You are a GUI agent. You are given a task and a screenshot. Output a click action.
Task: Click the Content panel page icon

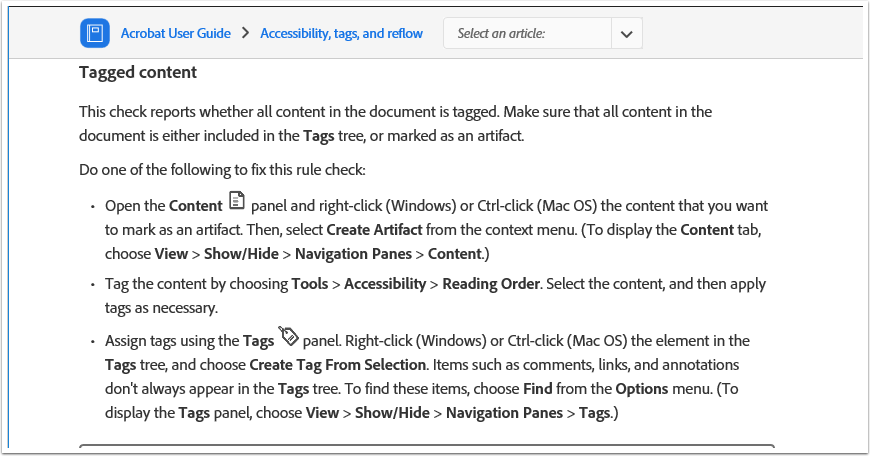(x=237, y=200)
